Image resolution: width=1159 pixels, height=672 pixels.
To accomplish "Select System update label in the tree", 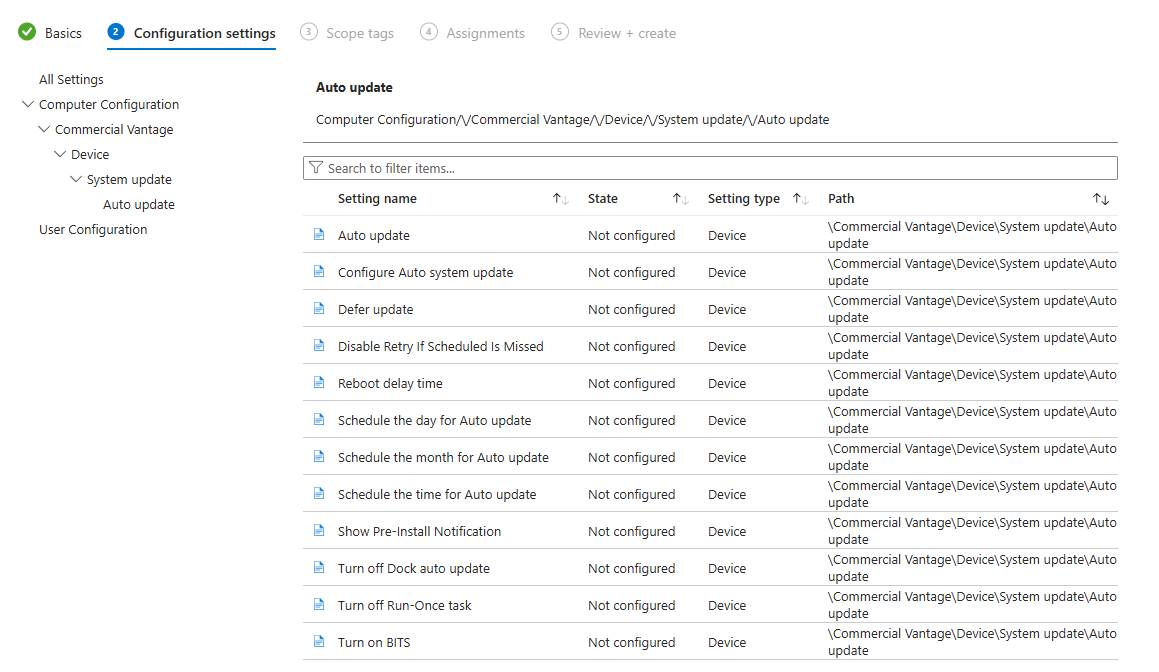I will click(129, 180).
